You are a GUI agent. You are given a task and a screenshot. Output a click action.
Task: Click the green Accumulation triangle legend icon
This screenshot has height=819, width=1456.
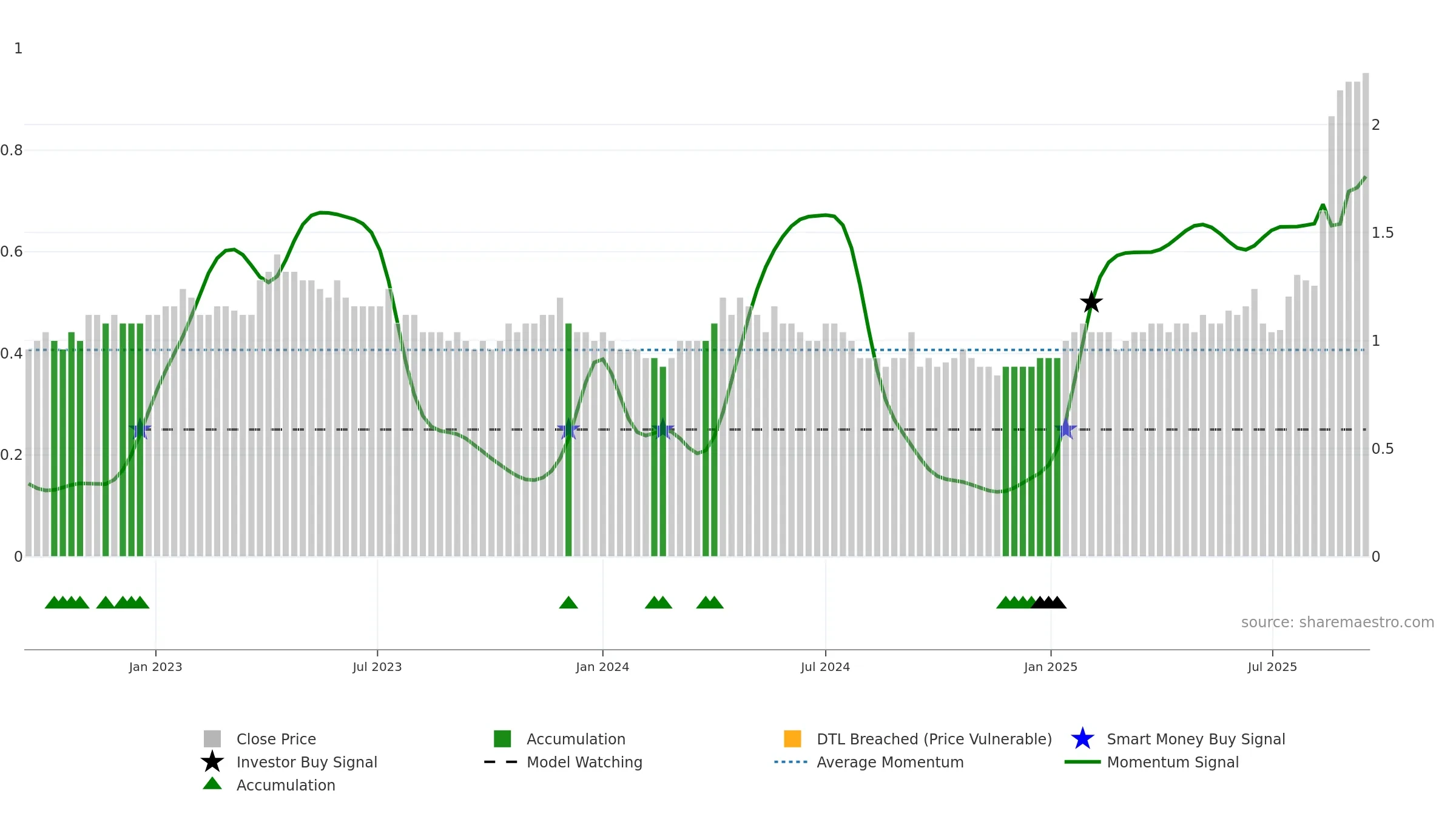(x=212, y=784)
